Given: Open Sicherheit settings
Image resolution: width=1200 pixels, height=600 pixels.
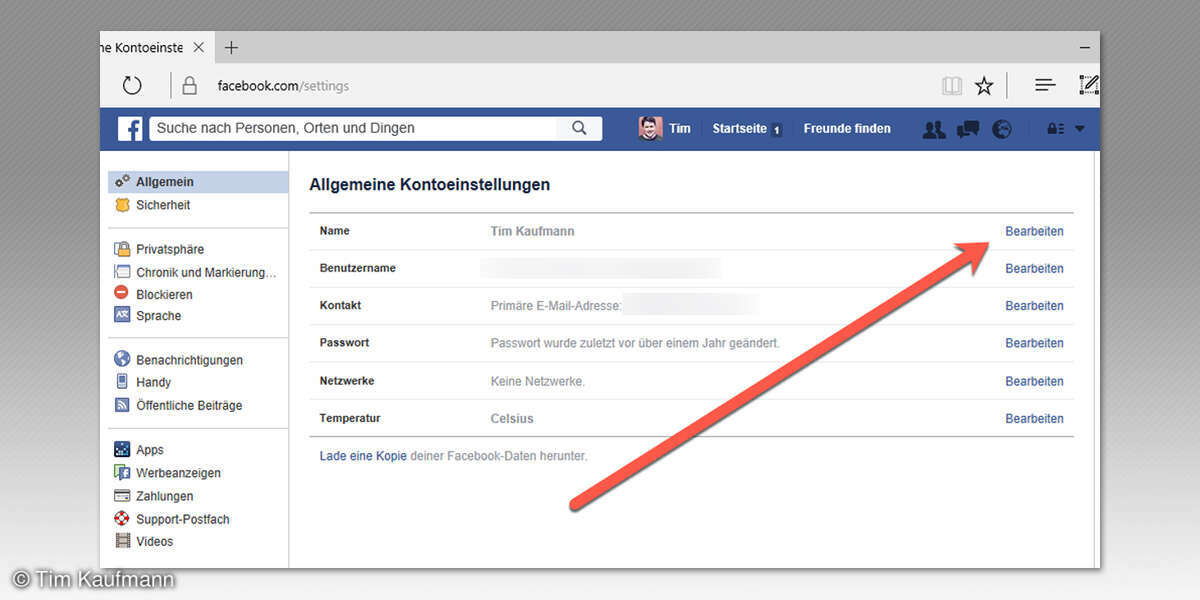Looking at the screenshot, I should coord(163,205).
